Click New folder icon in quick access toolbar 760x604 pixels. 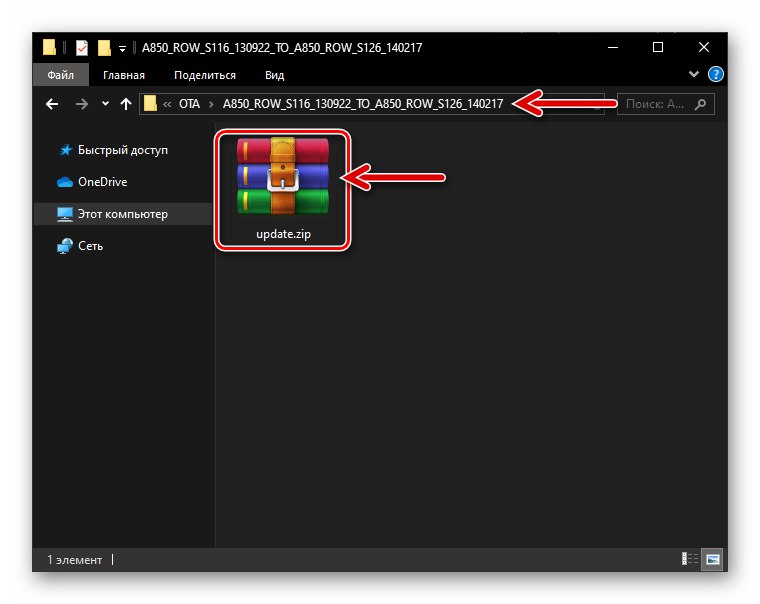coord(104,48)
